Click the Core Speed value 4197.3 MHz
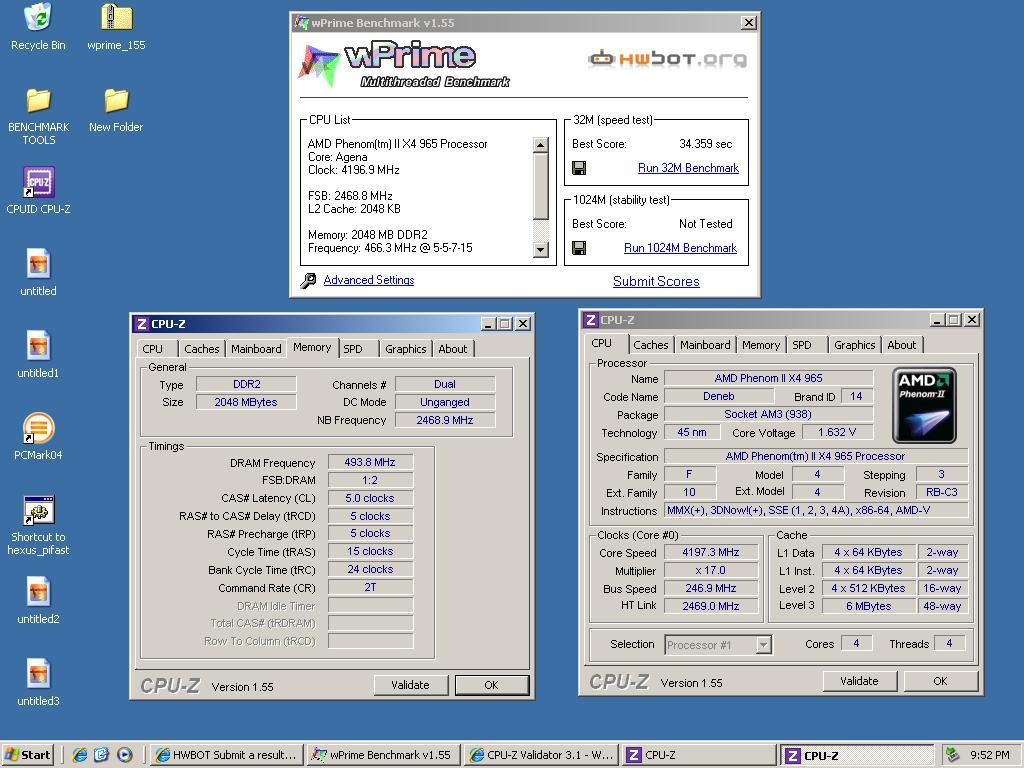The width and height of the screenshot is (1024, 768). (711, 552)
